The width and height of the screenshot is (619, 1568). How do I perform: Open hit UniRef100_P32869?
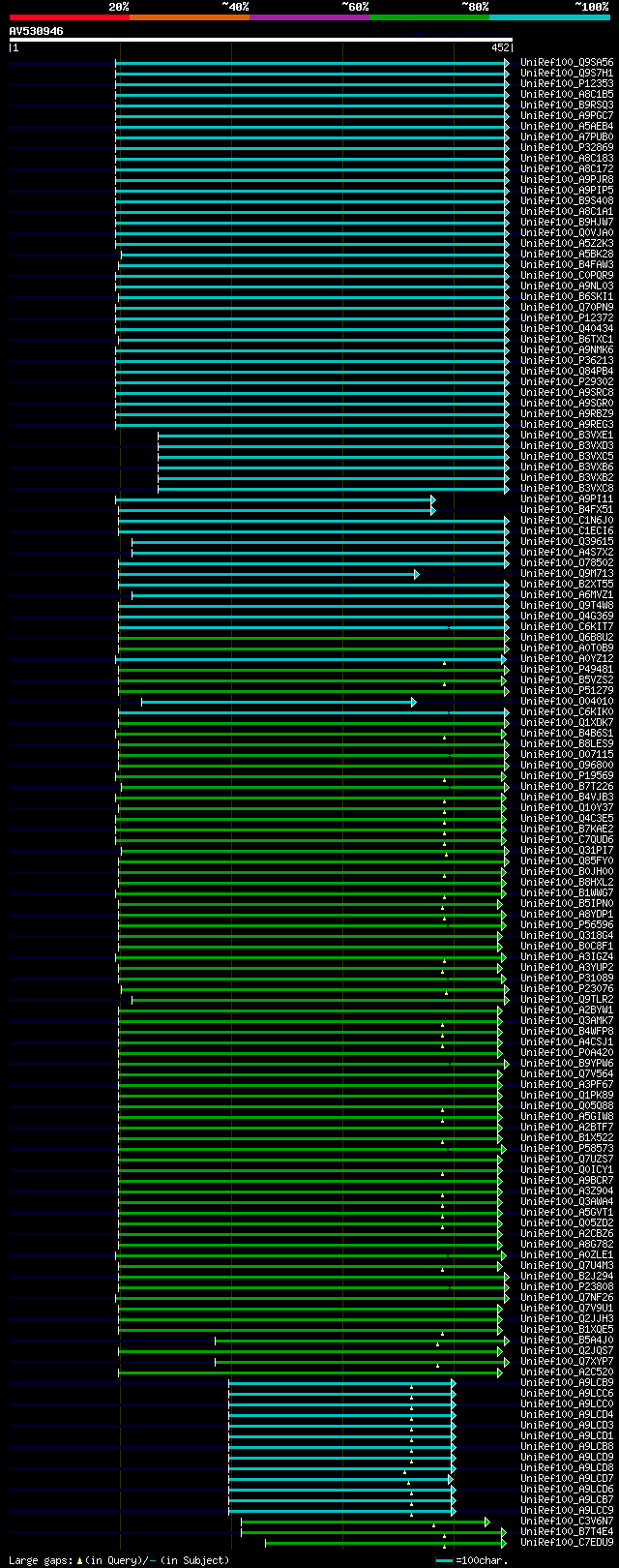click(x=567, y=147)
